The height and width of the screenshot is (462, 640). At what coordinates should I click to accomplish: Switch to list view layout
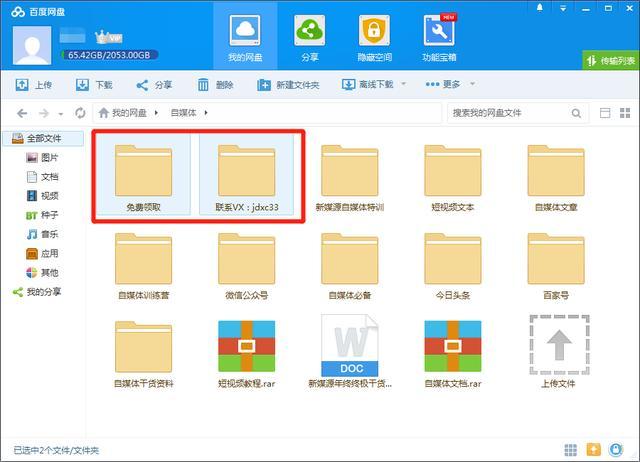pos(605,113)
